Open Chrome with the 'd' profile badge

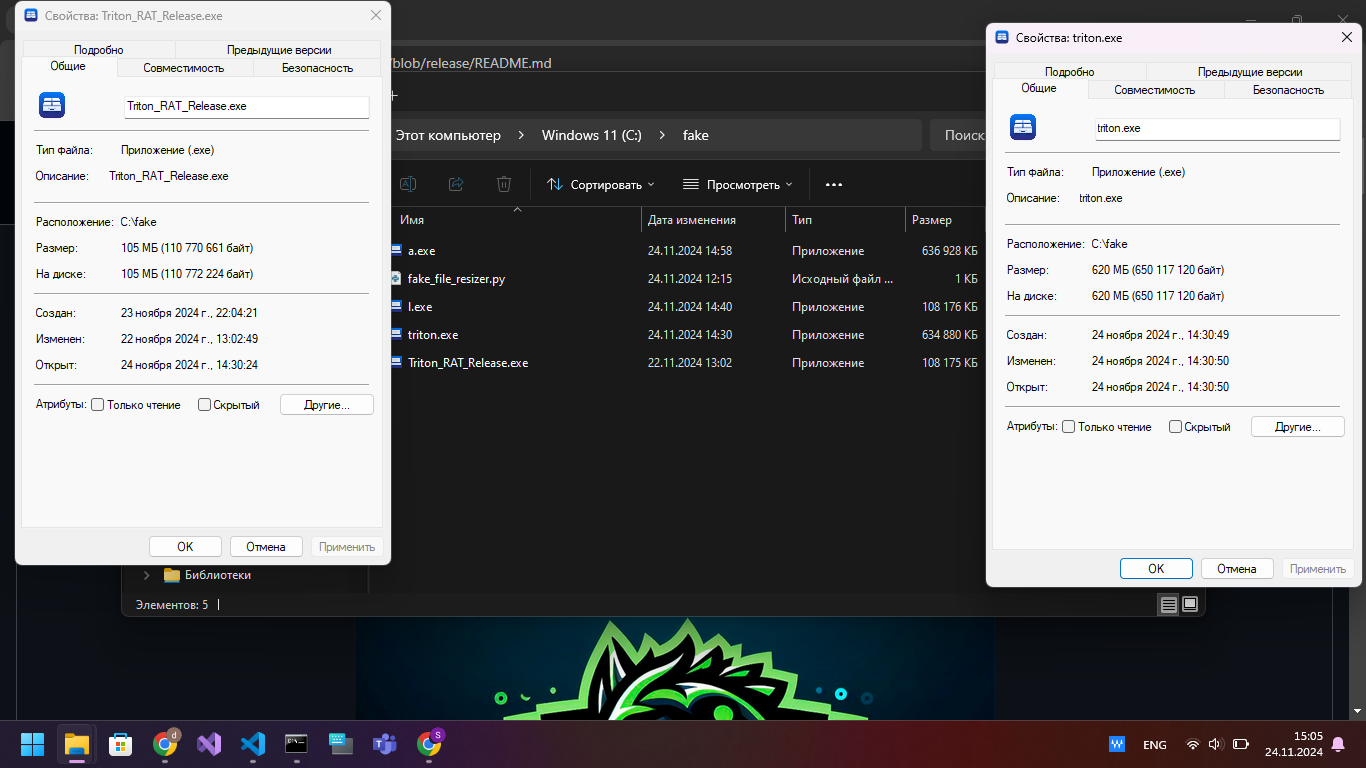click(x=165, y=744)
